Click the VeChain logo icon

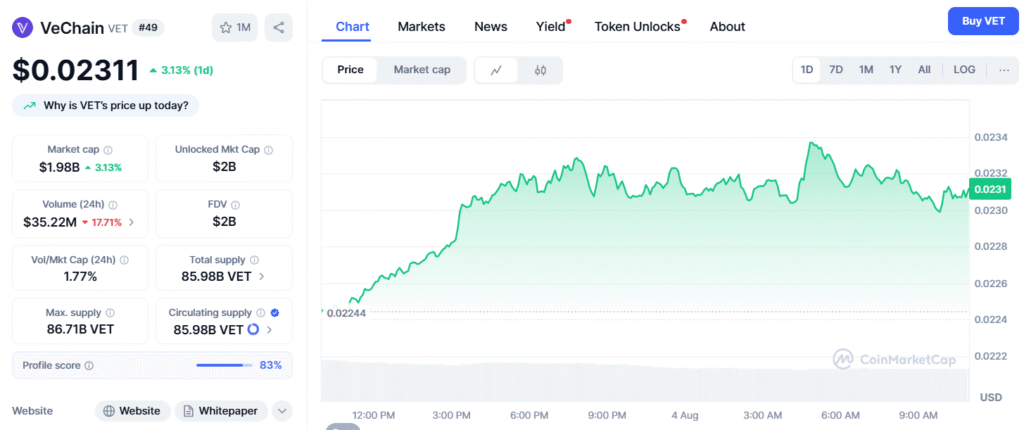23,27
